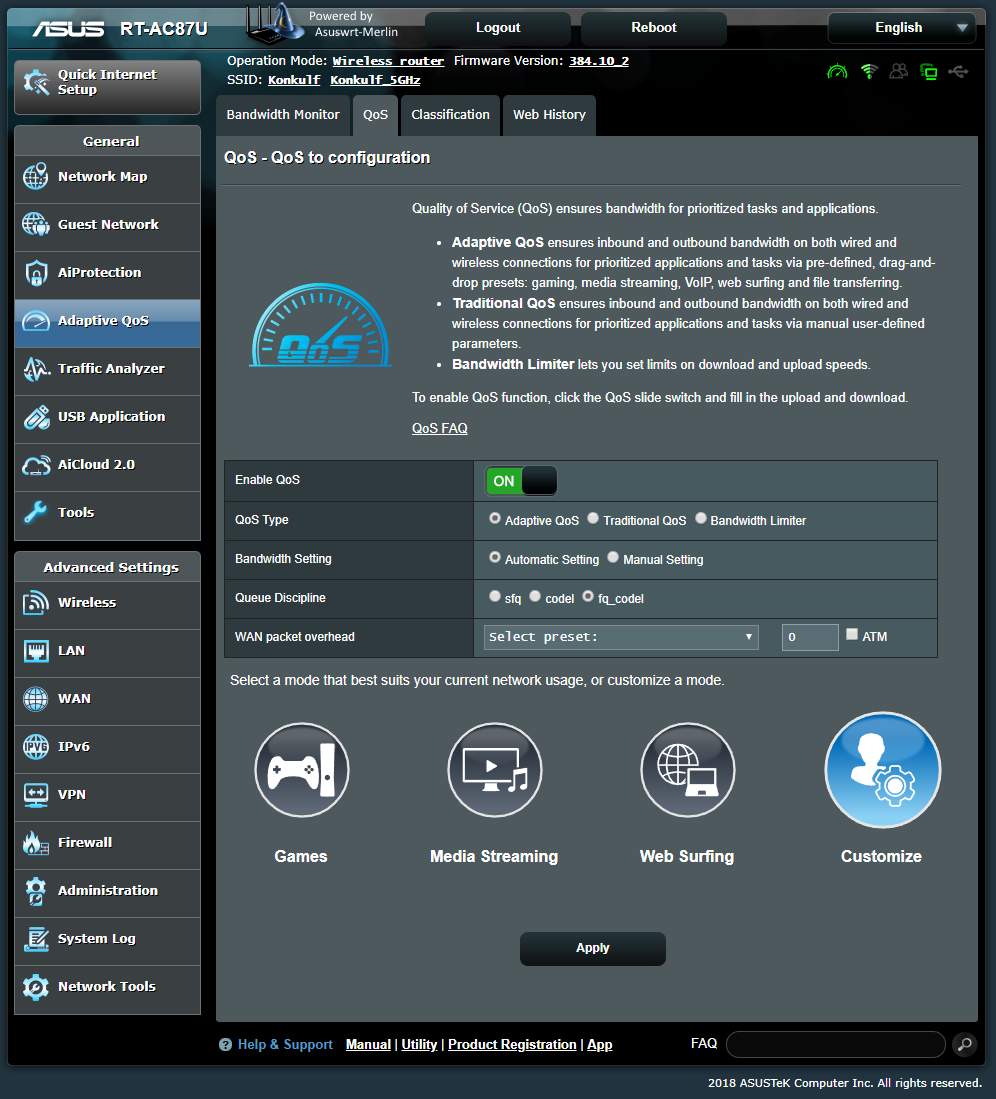
Task: Select Bandwidth Limiter radio button
Action: (700, 518)
